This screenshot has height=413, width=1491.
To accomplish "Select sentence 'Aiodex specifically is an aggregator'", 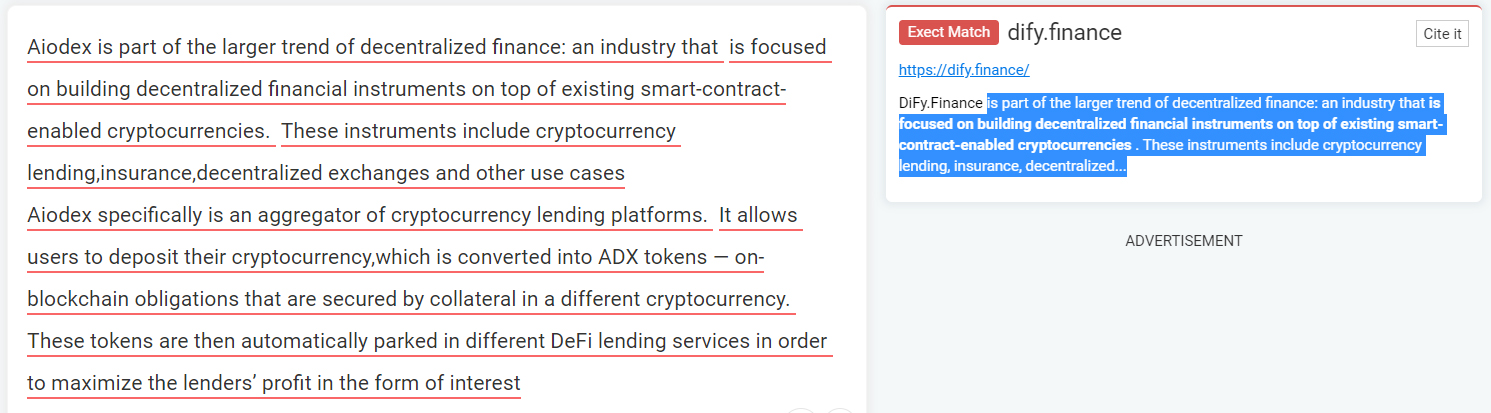I will pyautogui.click(x=368, y=215).
